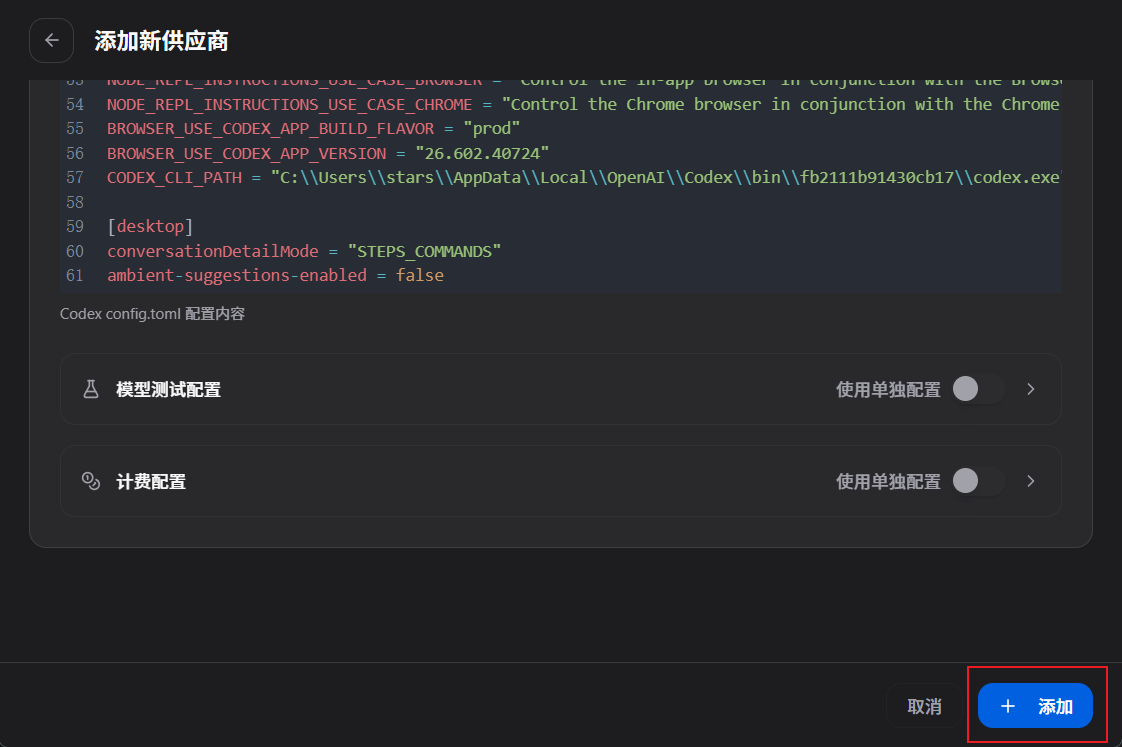Click the [desktop] section header line
The height and width of the screenshot is (747, 1122).
pos(150,226)
